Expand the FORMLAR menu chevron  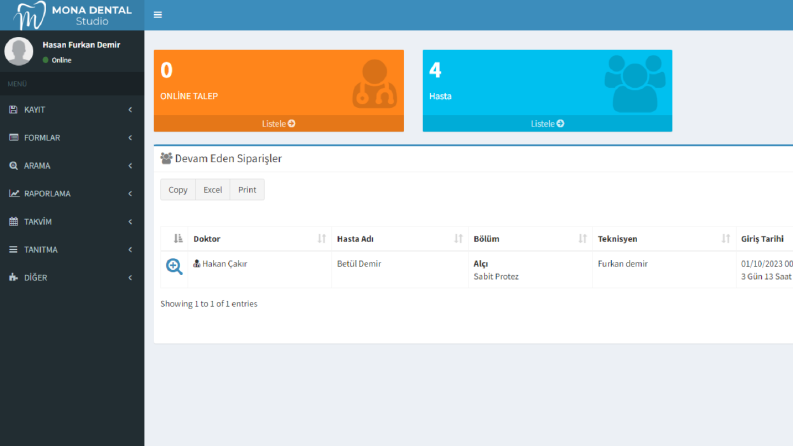tap(130, 138)
